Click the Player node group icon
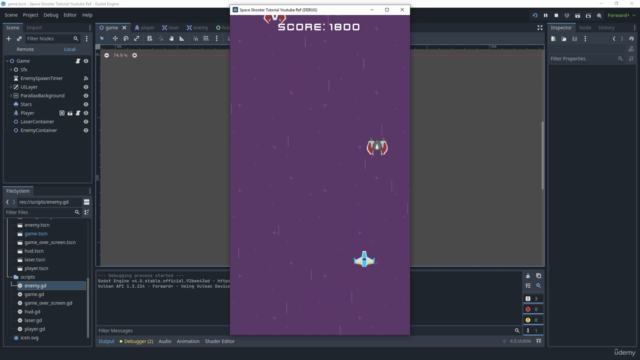This screenshot has width=640, height=360. (x=62, y=113)
